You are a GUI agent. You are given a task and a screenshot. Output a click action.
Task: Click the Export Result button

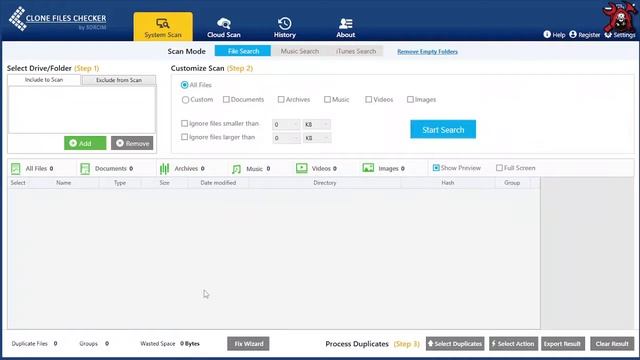tap(562, 344)
